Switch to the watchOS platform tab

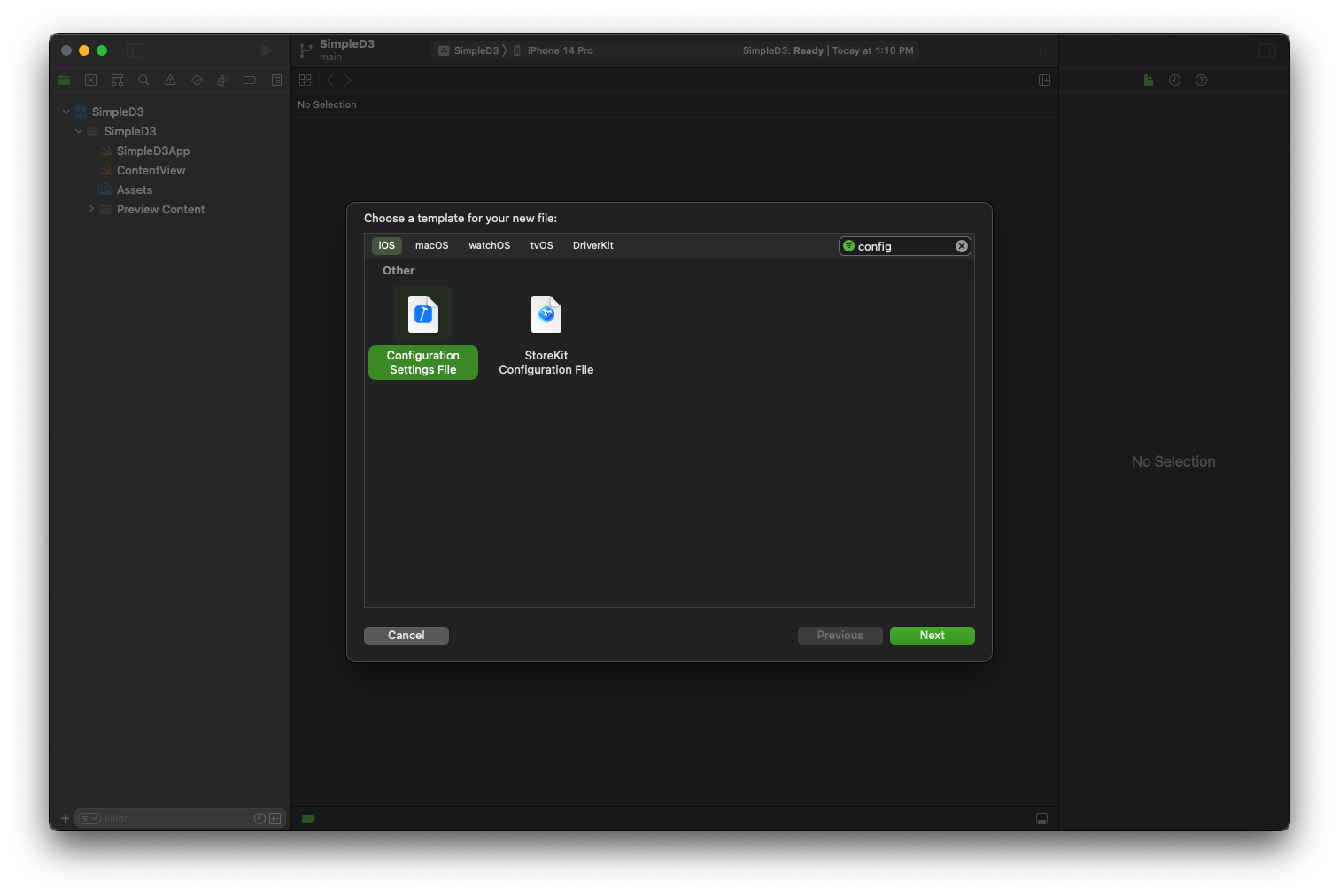tap(490, 246)
